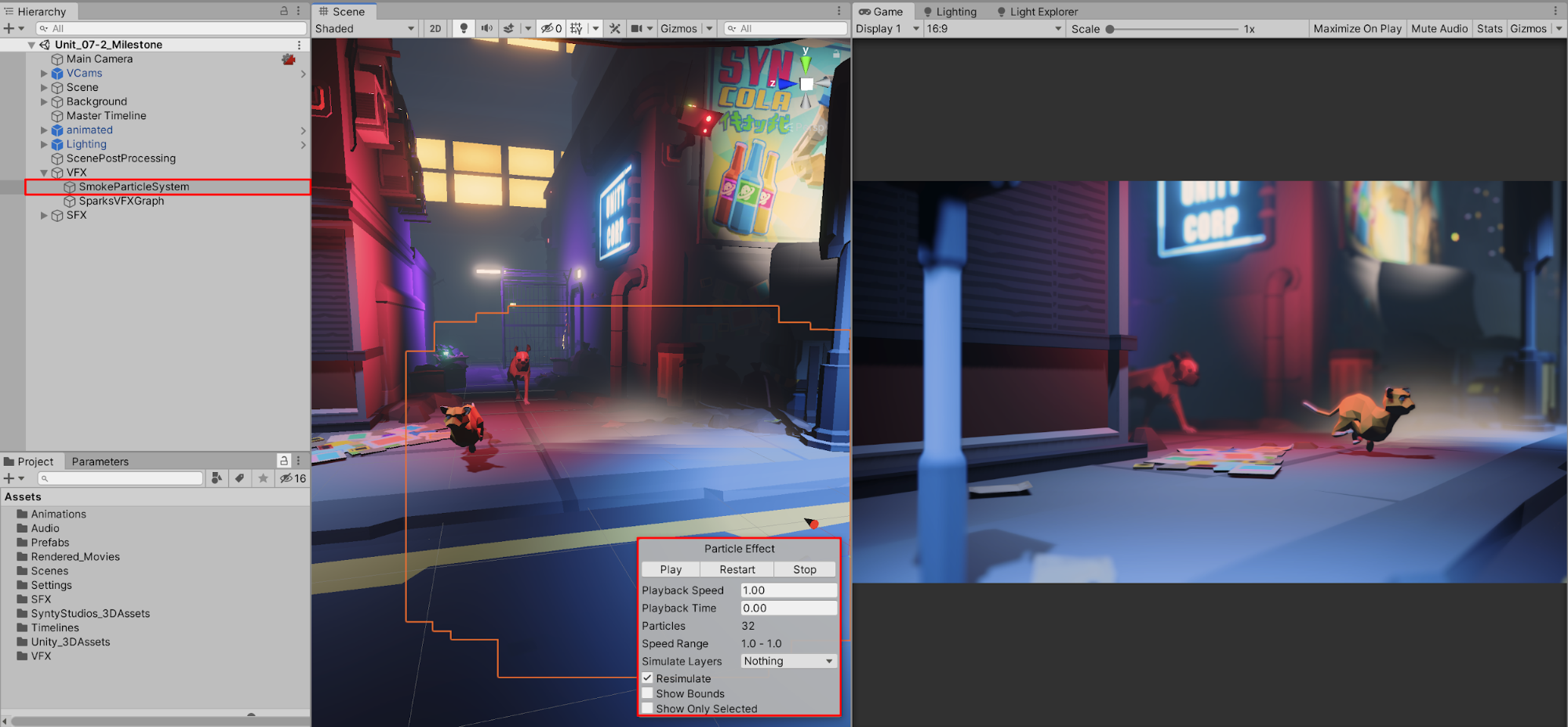
Task: Click the search by type icon in Project
Action: (216, 478)
